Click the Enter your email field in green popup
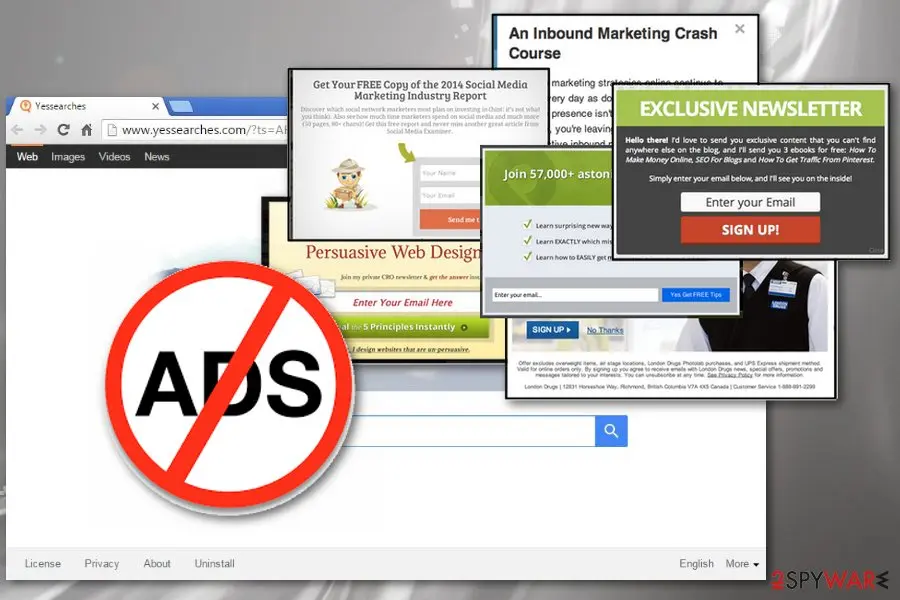 point(575,295)
